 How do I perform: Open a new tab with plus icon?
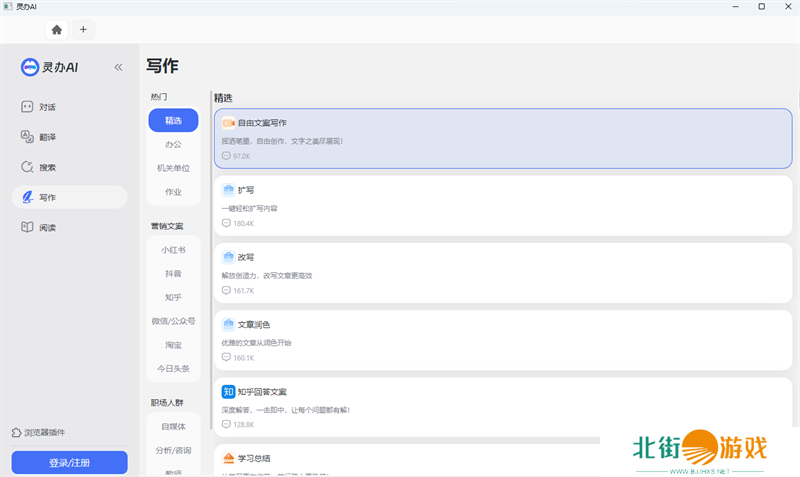83,30
